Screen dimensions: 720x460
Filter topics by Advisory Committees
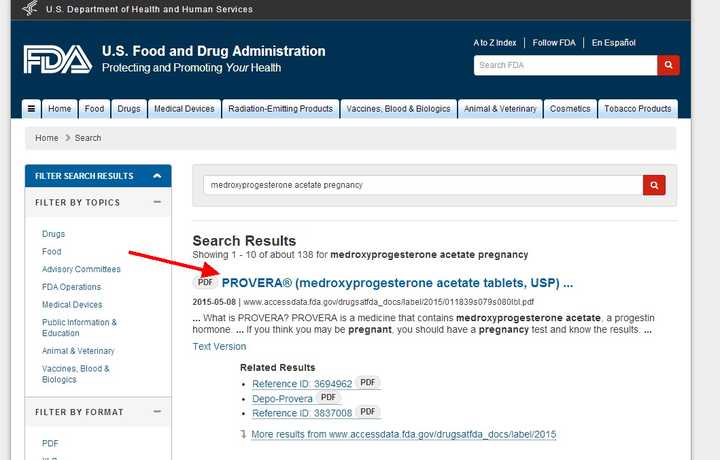(x=81, y=269)
